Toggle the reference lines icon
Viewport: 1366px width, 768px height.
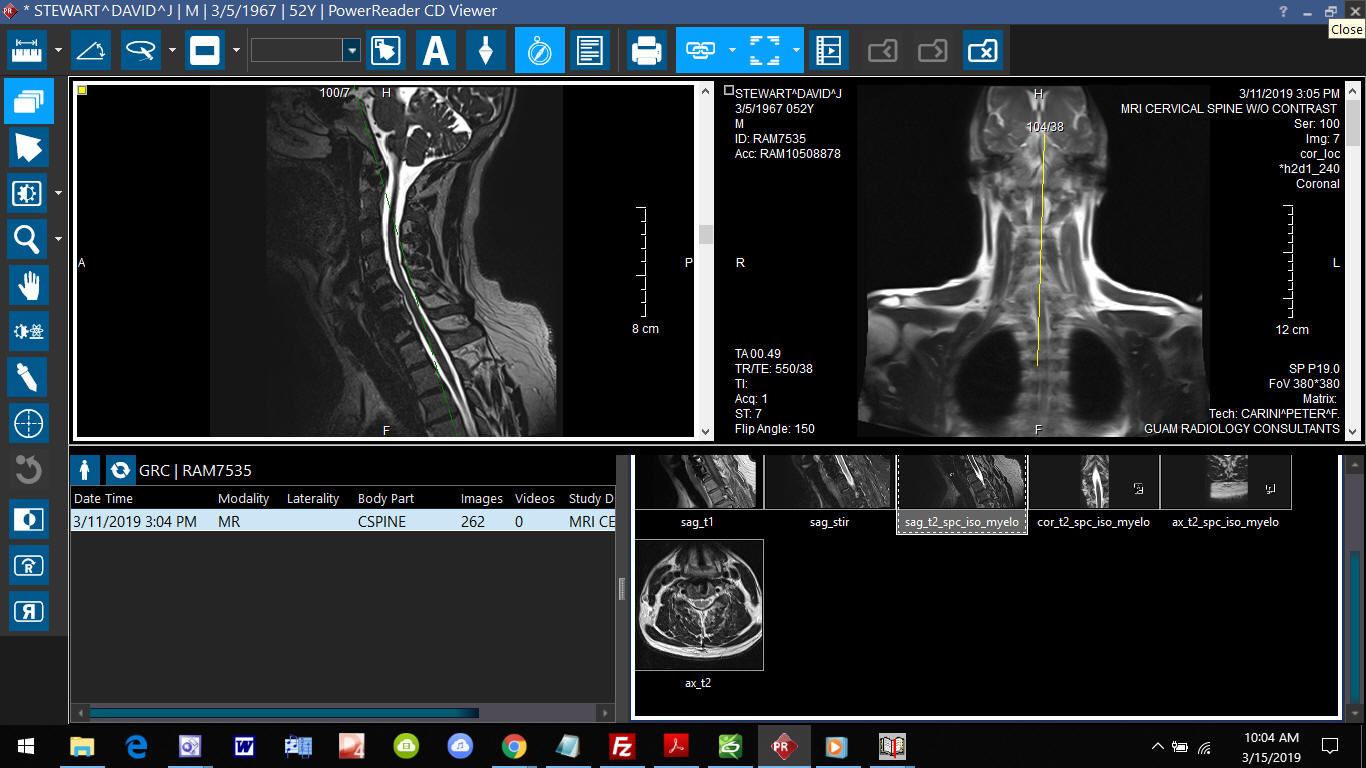[x=764, y=50]
